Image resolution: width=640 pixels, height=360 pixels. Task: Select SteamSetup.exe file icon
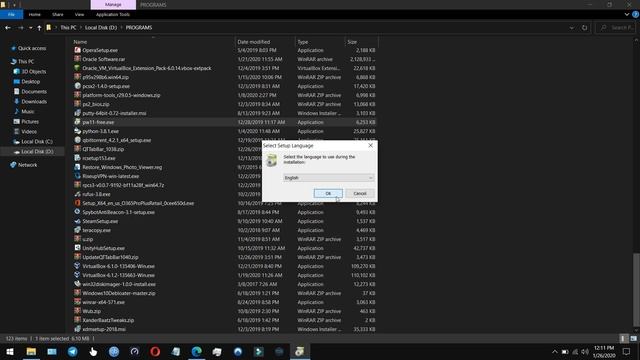77,221
